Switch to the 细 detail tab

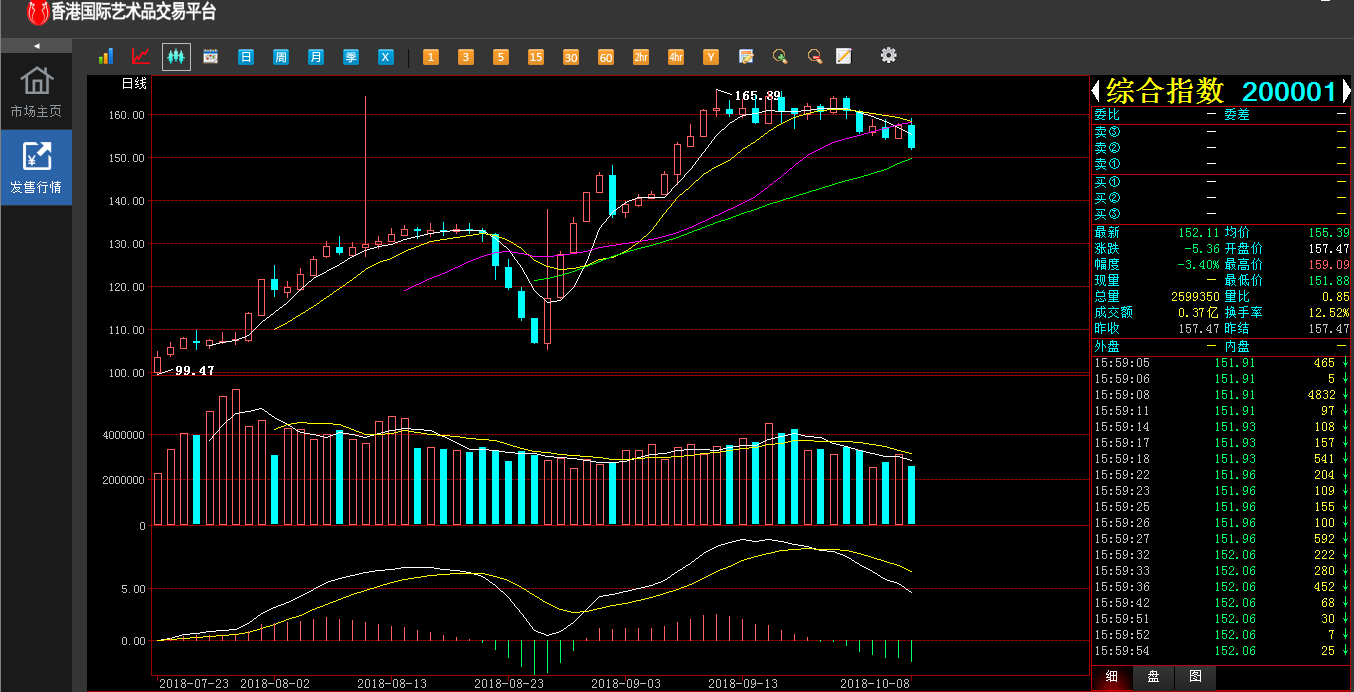click(x=1112, y=677)
